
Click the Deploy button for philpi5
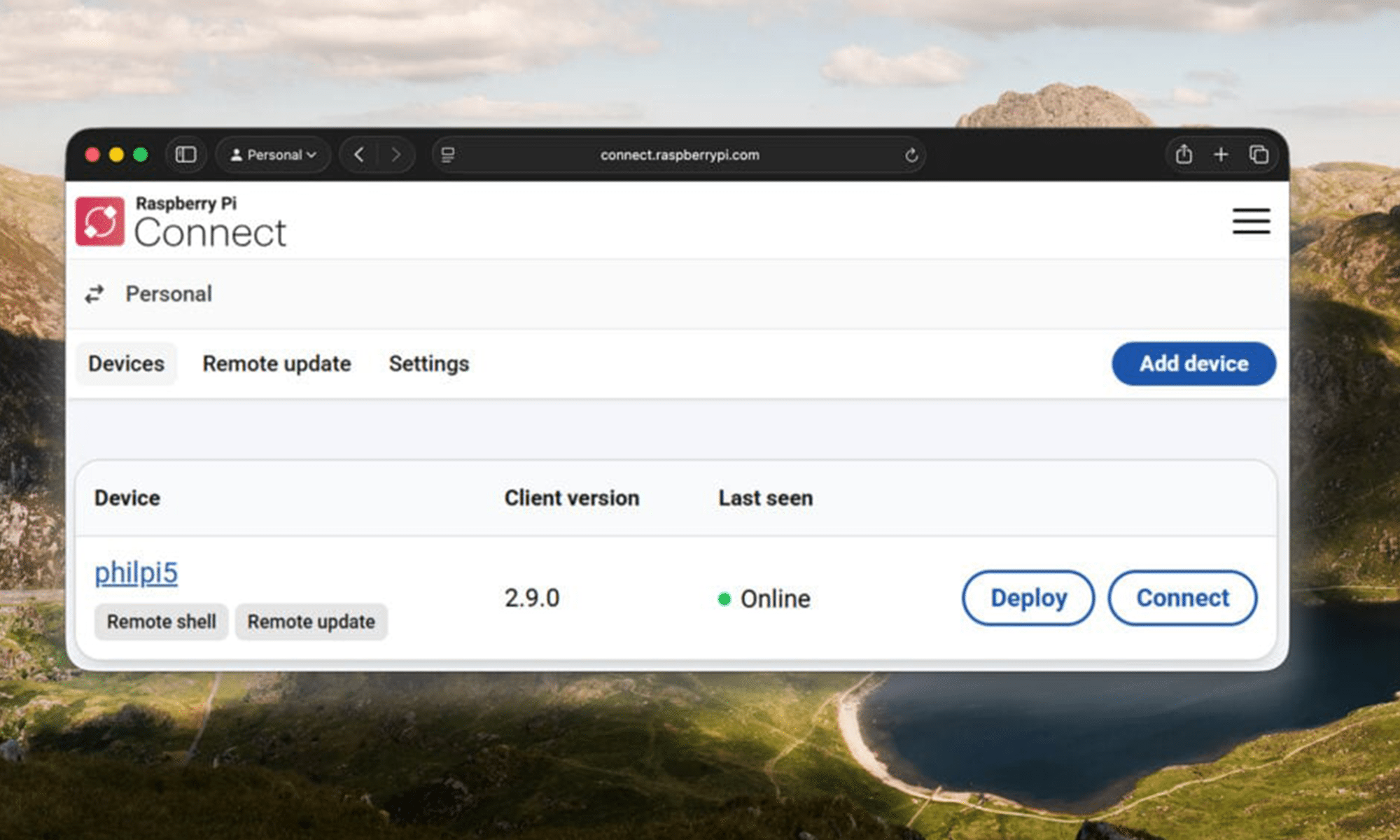click(1028, 598)
